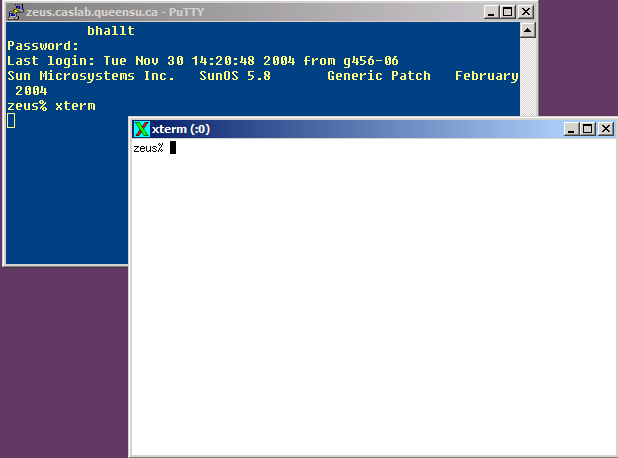Close the PuTTY window
This screenshot has height=458, width=618.
526,12
